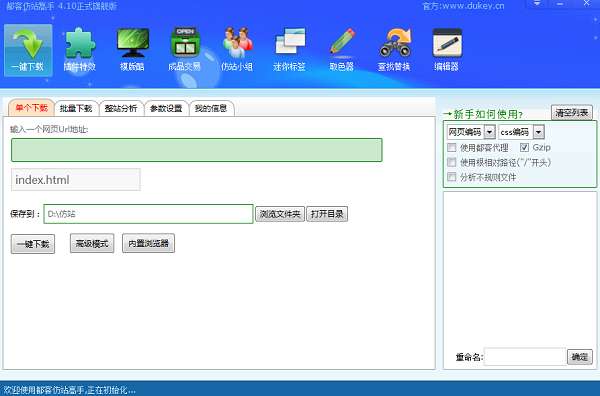Screen dimensions: 600x396
Task: Open the official www.dukey.cn link in the title bar
Action: click(463, 6)
